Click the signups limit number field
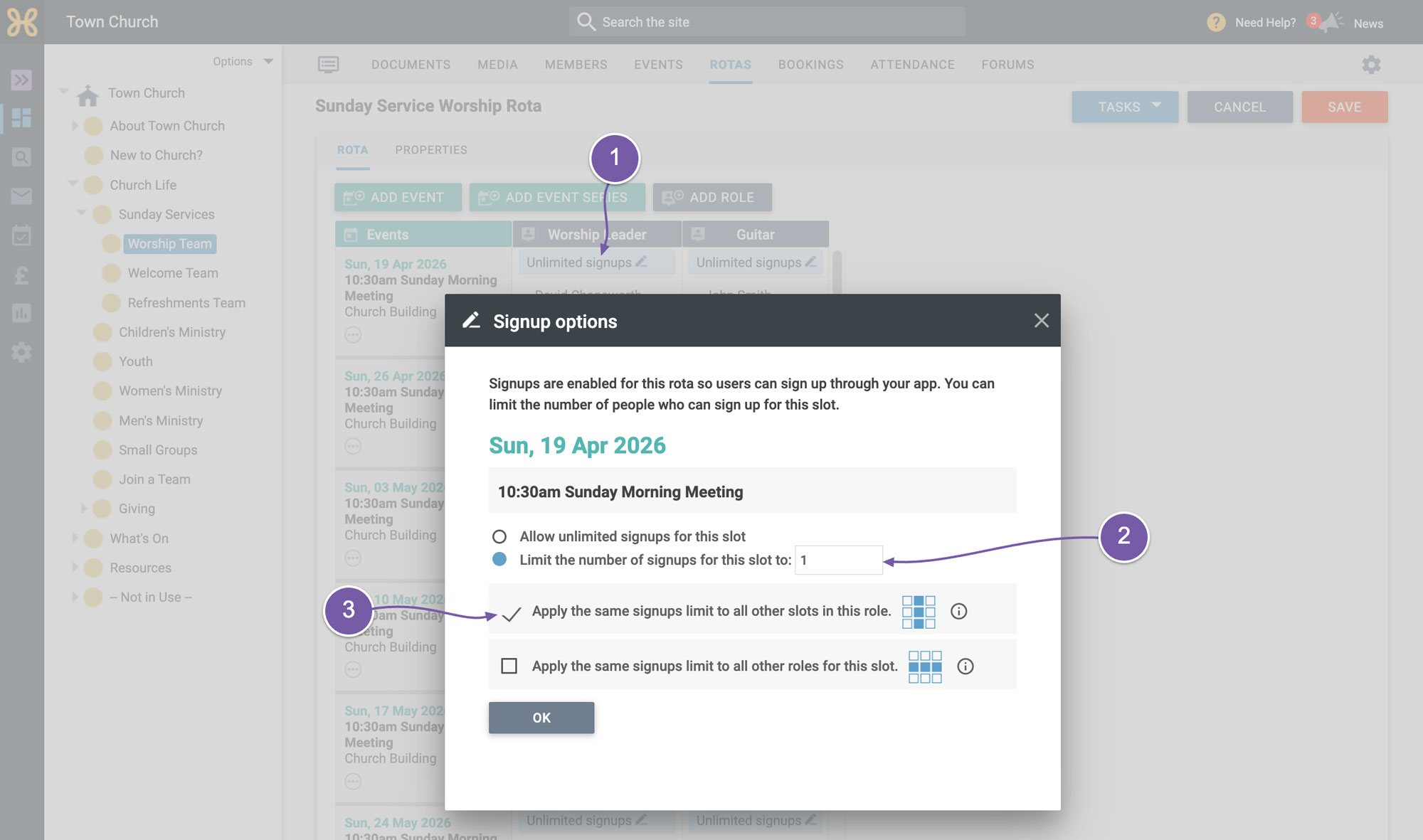The image size is (1423, 840). point(839,560)
